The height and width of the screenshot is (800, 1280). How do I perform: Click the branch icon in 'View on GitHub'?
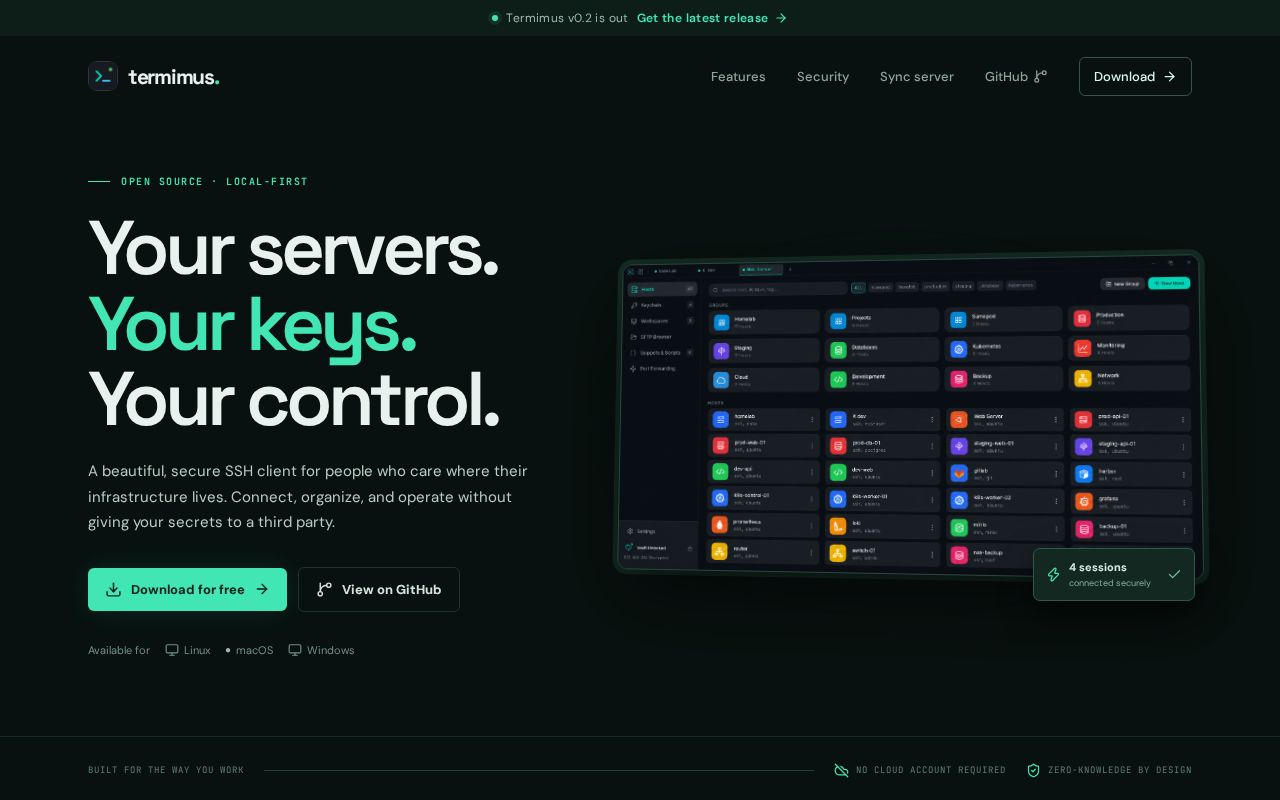[324, 589]
